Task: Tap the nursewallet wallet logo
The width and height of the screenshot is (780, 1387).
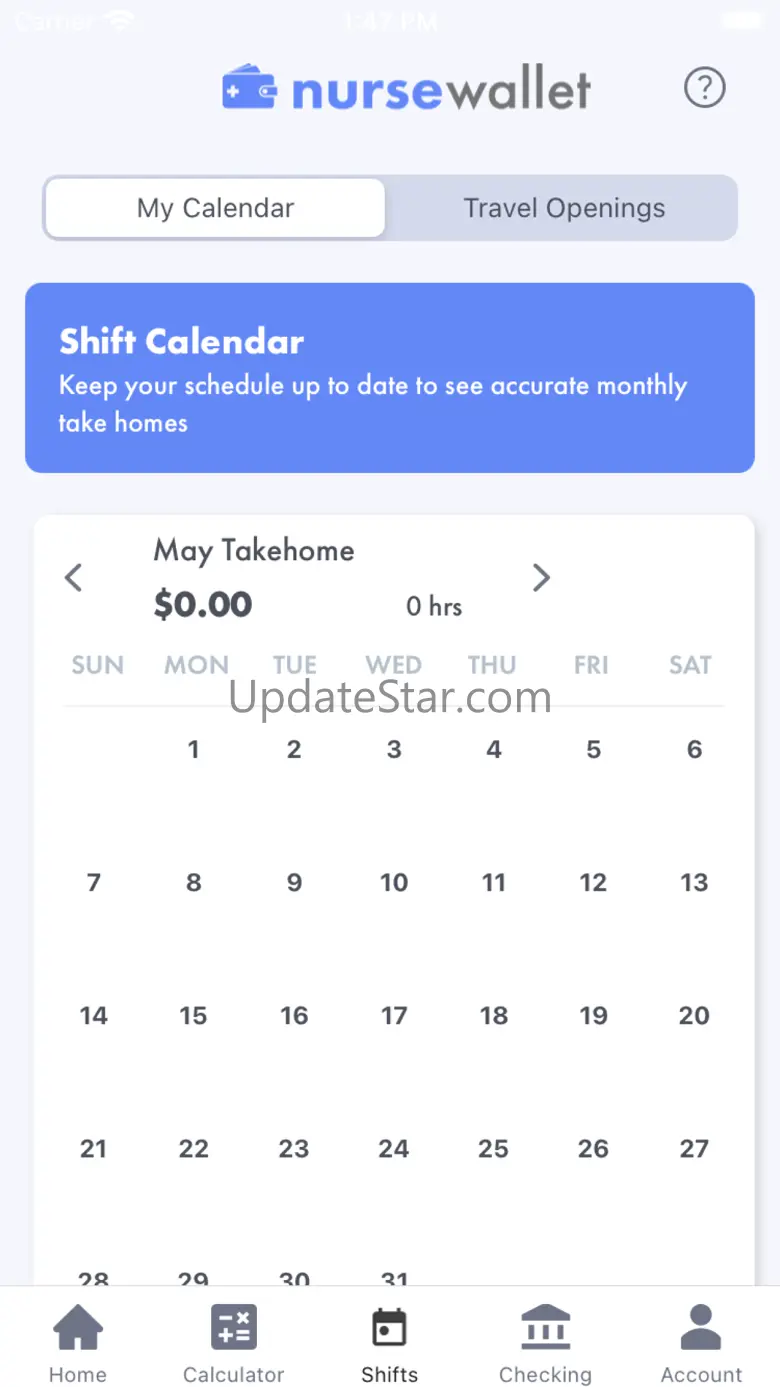Action: (x=249, y=88)
